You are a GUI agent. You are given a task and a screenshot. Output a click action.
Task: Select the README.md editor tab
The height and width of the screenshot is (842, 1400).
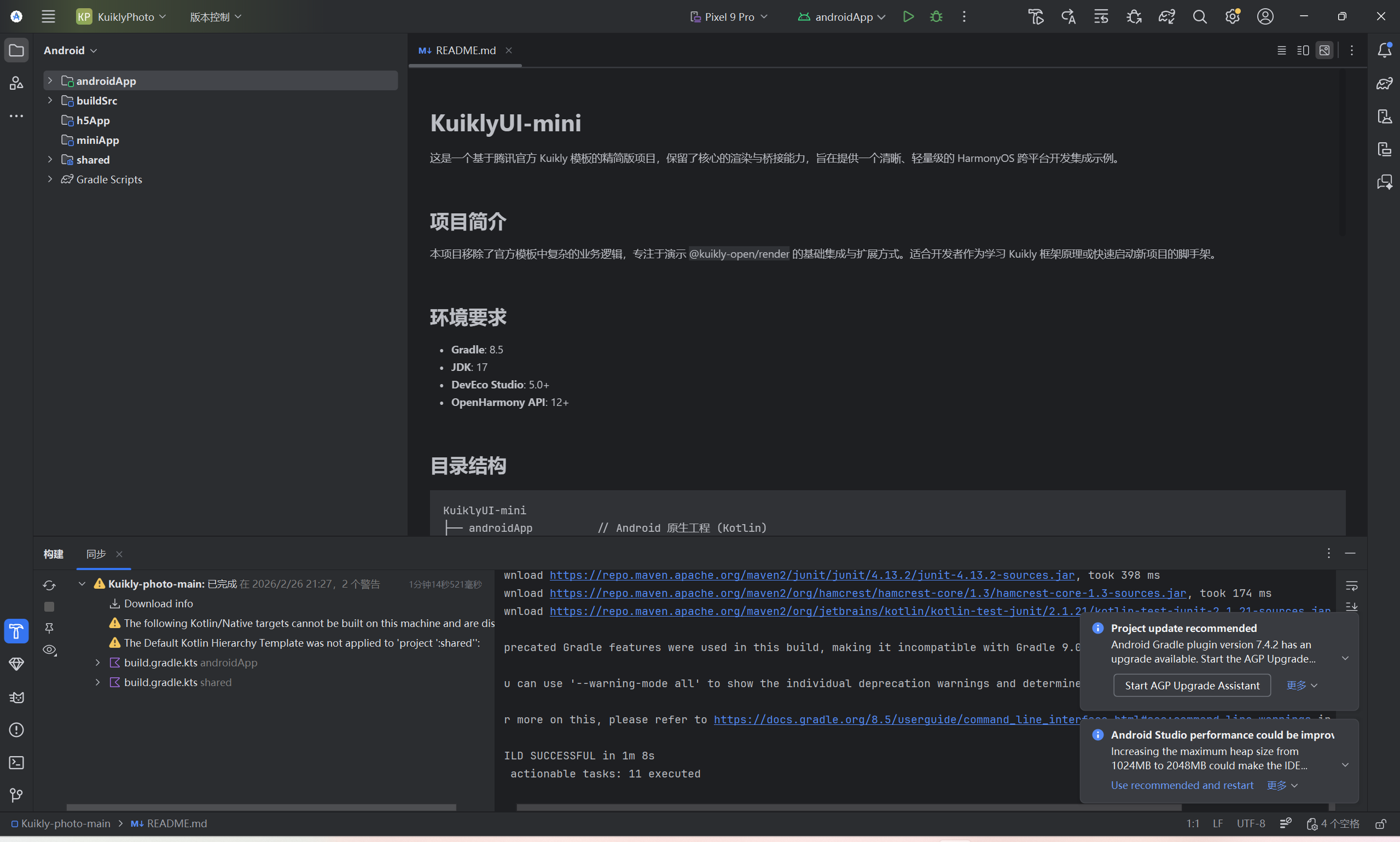tap(464, 50)
